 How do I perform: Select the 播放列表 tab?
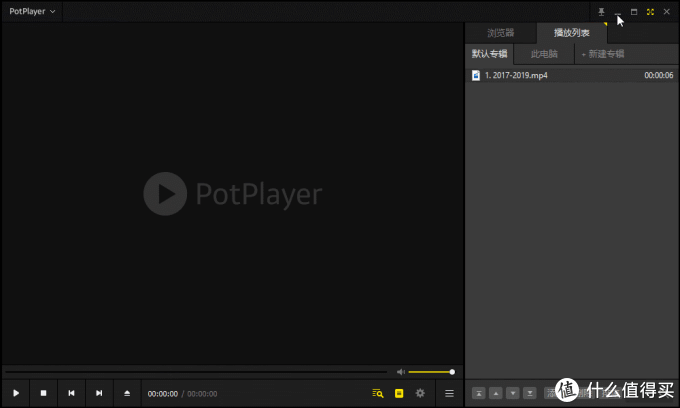572,33
